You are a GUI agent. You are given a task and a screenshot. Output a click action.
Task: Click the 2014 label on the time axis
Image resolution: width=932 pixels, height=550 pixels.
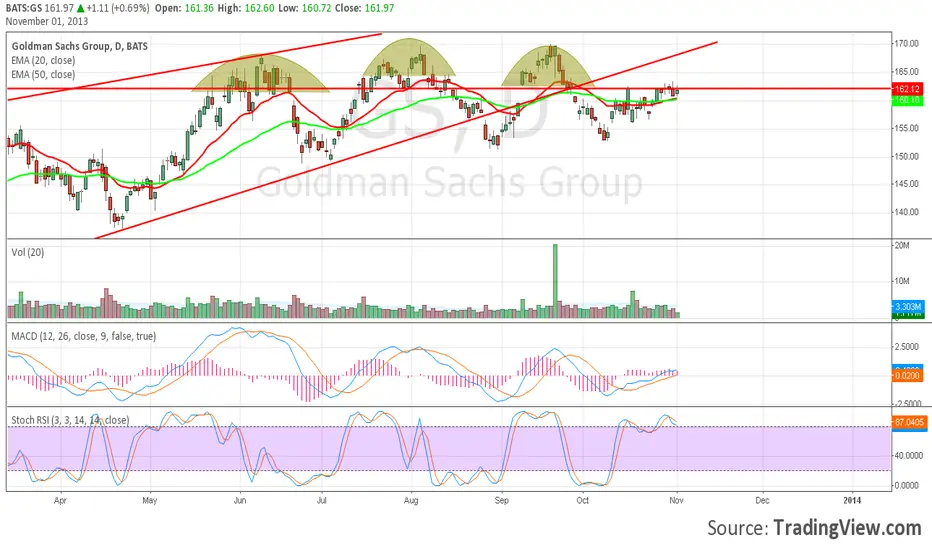click(x=852, y=501)
